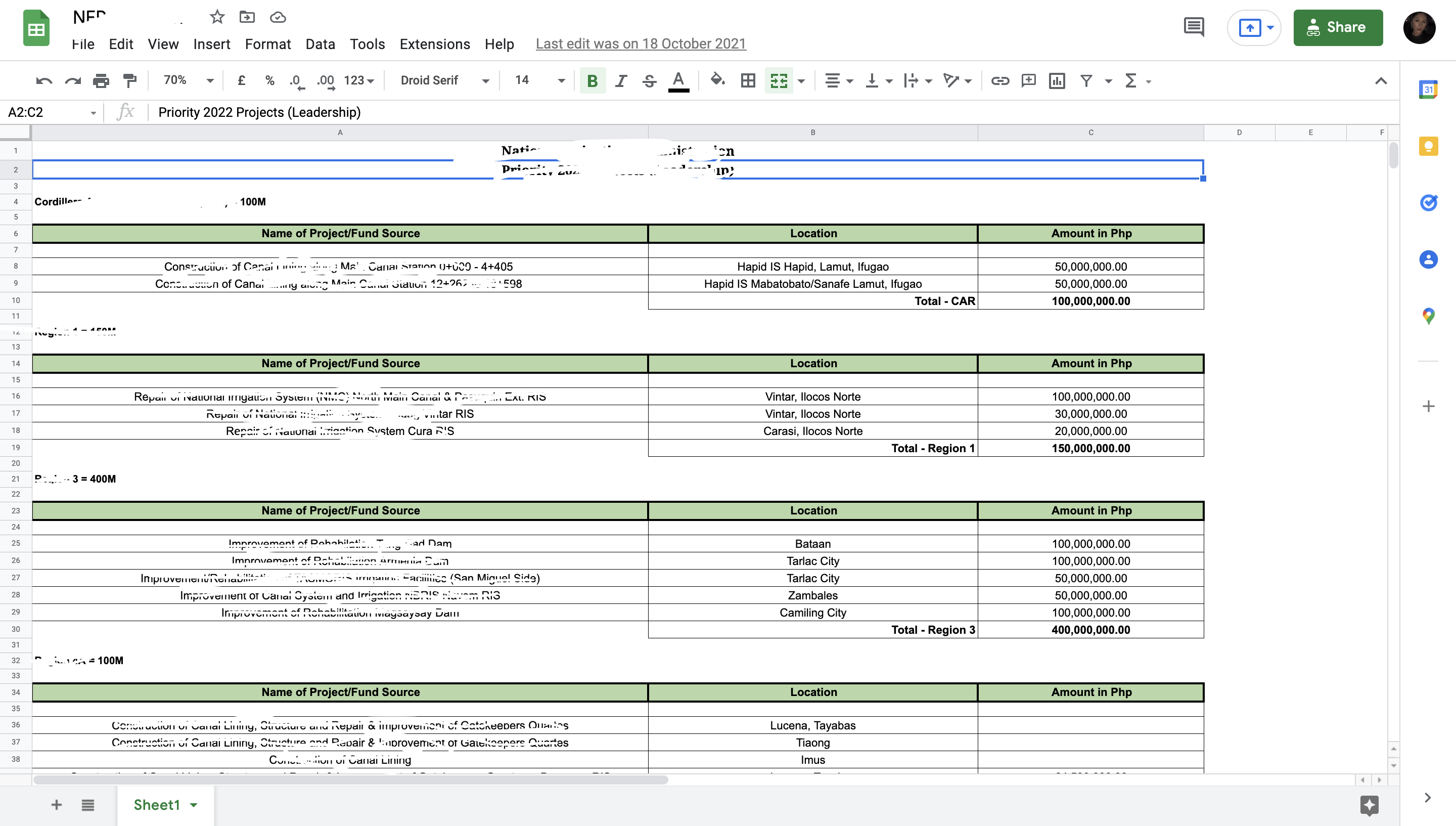Toggle Bold formatting
This screenshot has width=1456, height=826.
[x=593, y=80]
